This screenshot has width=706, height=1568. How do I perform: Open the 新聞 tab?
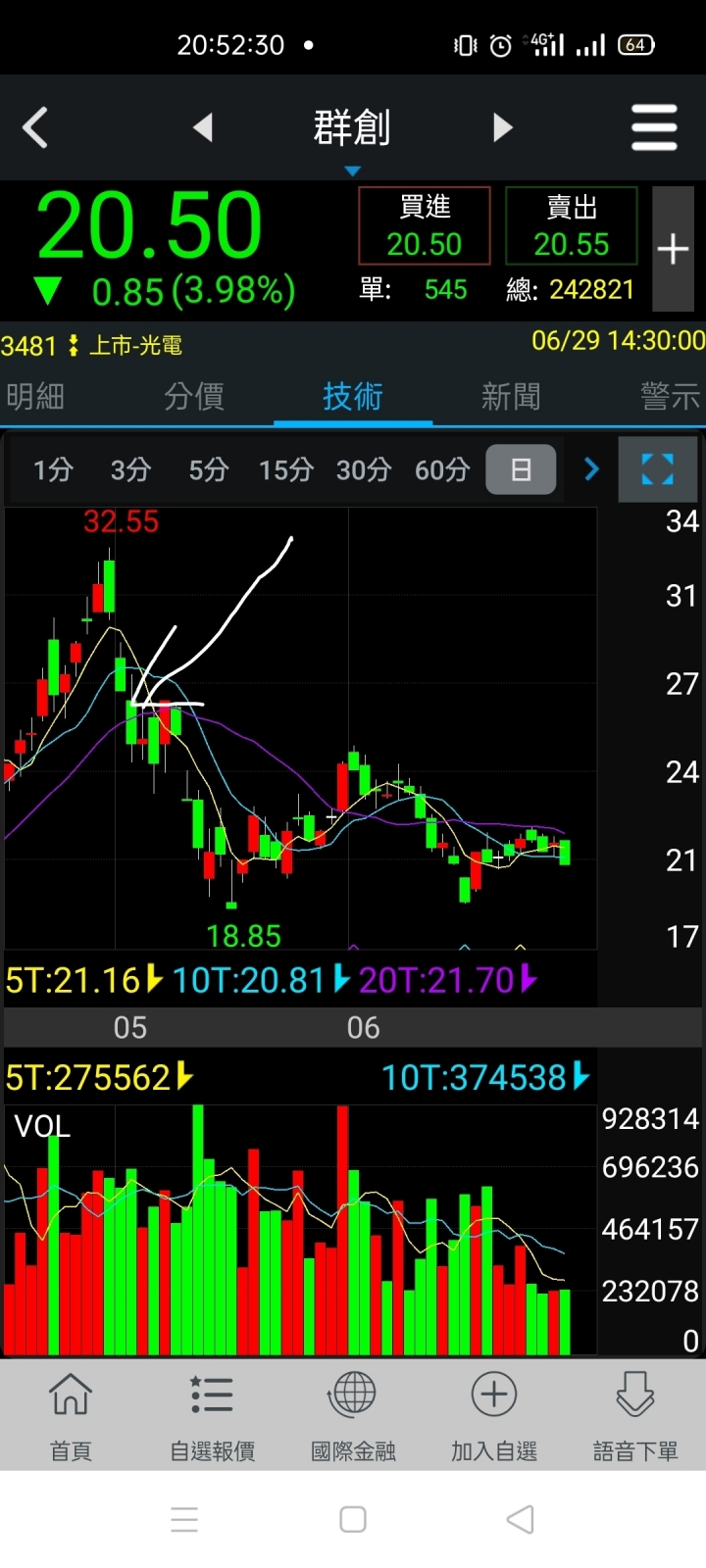coord(511,396)
